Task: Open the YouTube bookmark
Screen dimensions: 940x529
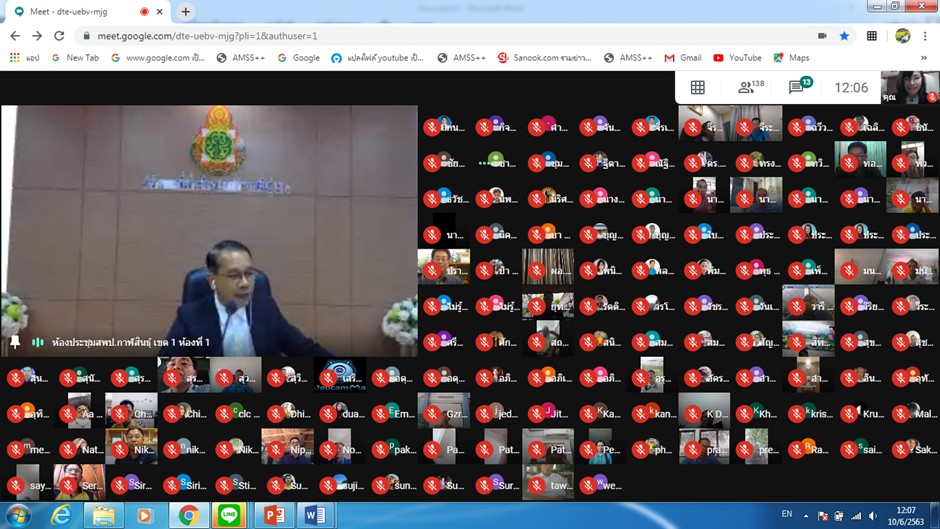Action: click(737, 58)
